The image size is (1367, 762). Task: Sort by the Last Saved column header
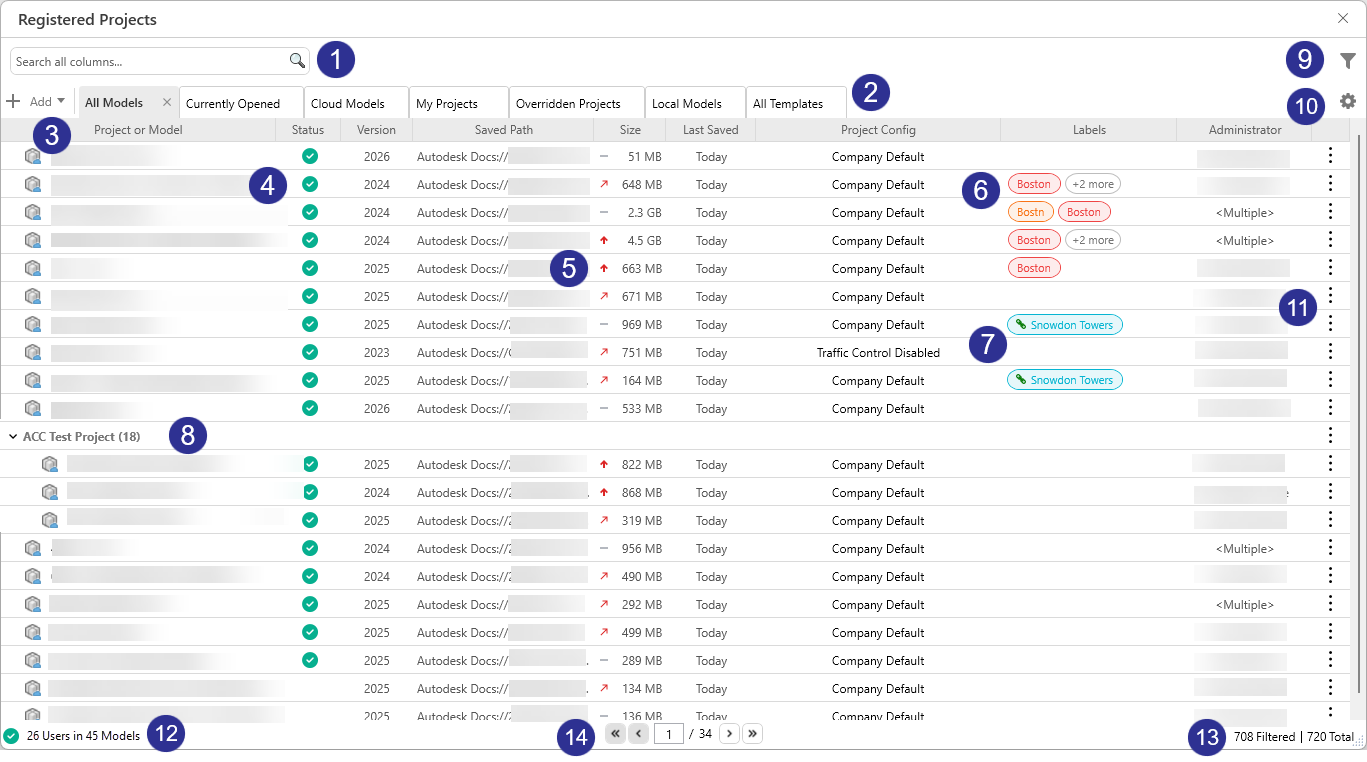click(x=711, y=130)
